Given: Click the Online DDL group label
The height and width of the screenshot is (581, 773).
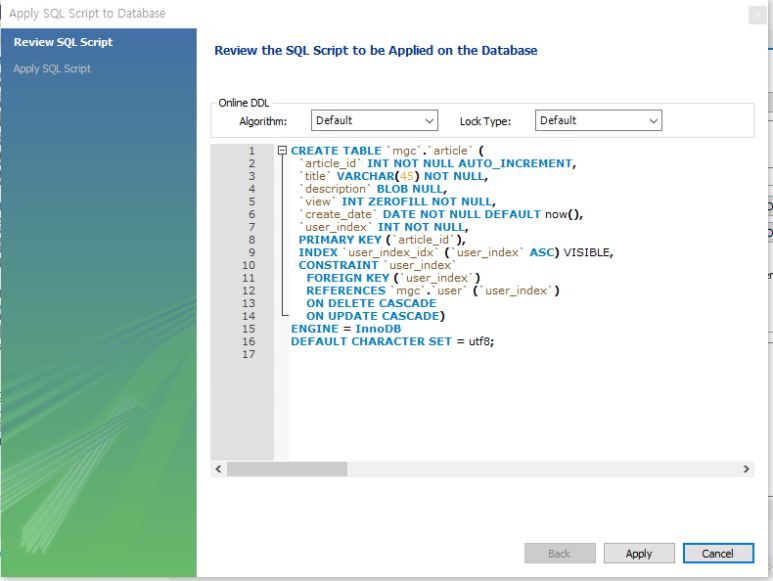Looking at the screenshot, I should click(244, 103).
